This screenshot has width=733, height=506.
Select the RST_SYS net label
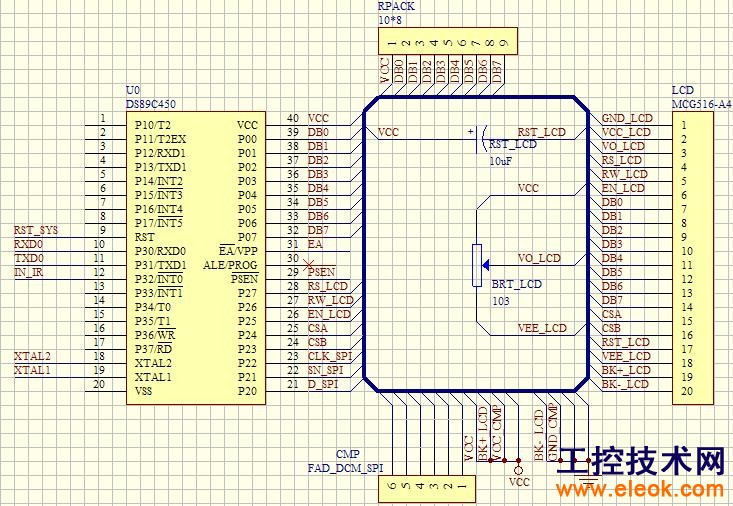point(36,230)
